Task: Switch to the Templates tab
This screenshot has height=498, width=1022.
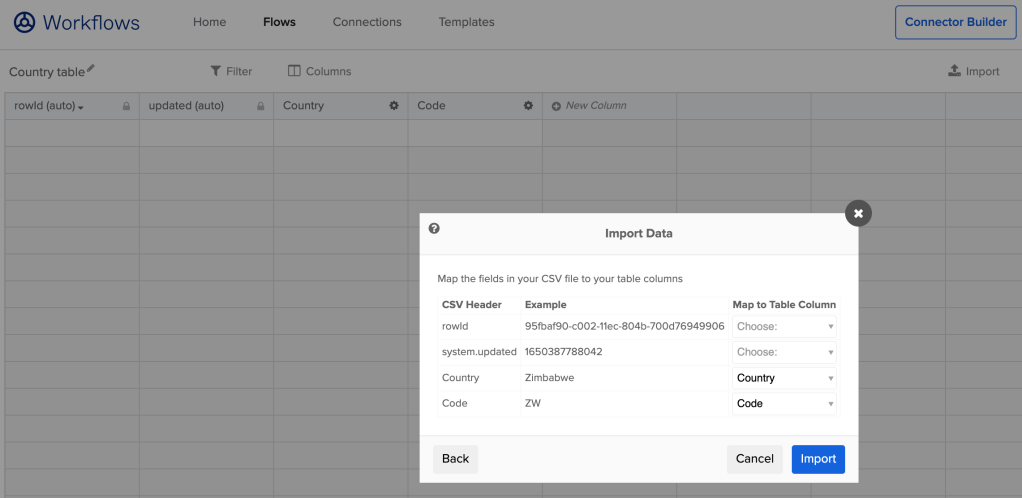Action: tap(466, 22)
